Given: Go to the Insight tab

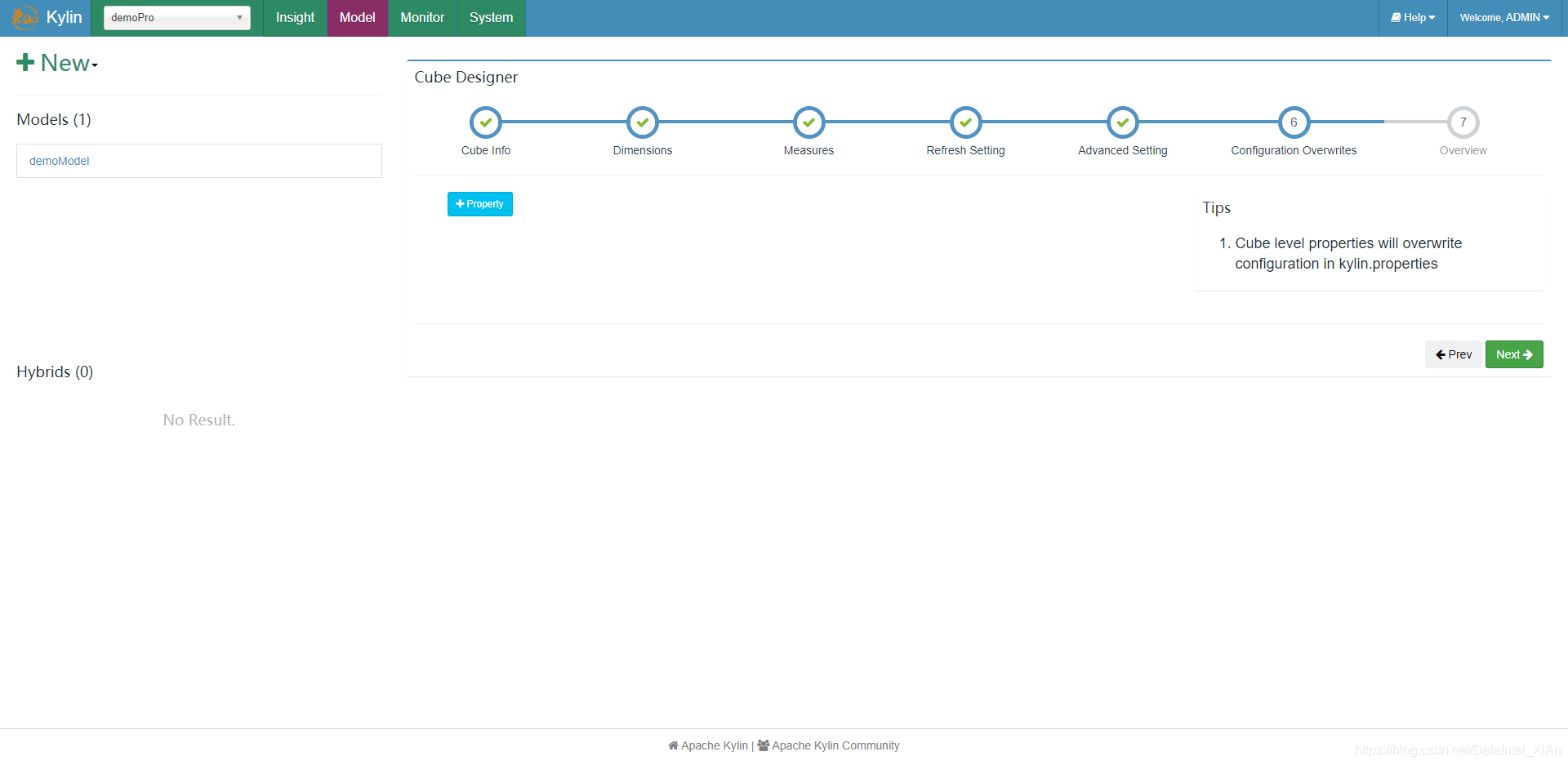Looking at the screenshot, I should click(295, 18).
